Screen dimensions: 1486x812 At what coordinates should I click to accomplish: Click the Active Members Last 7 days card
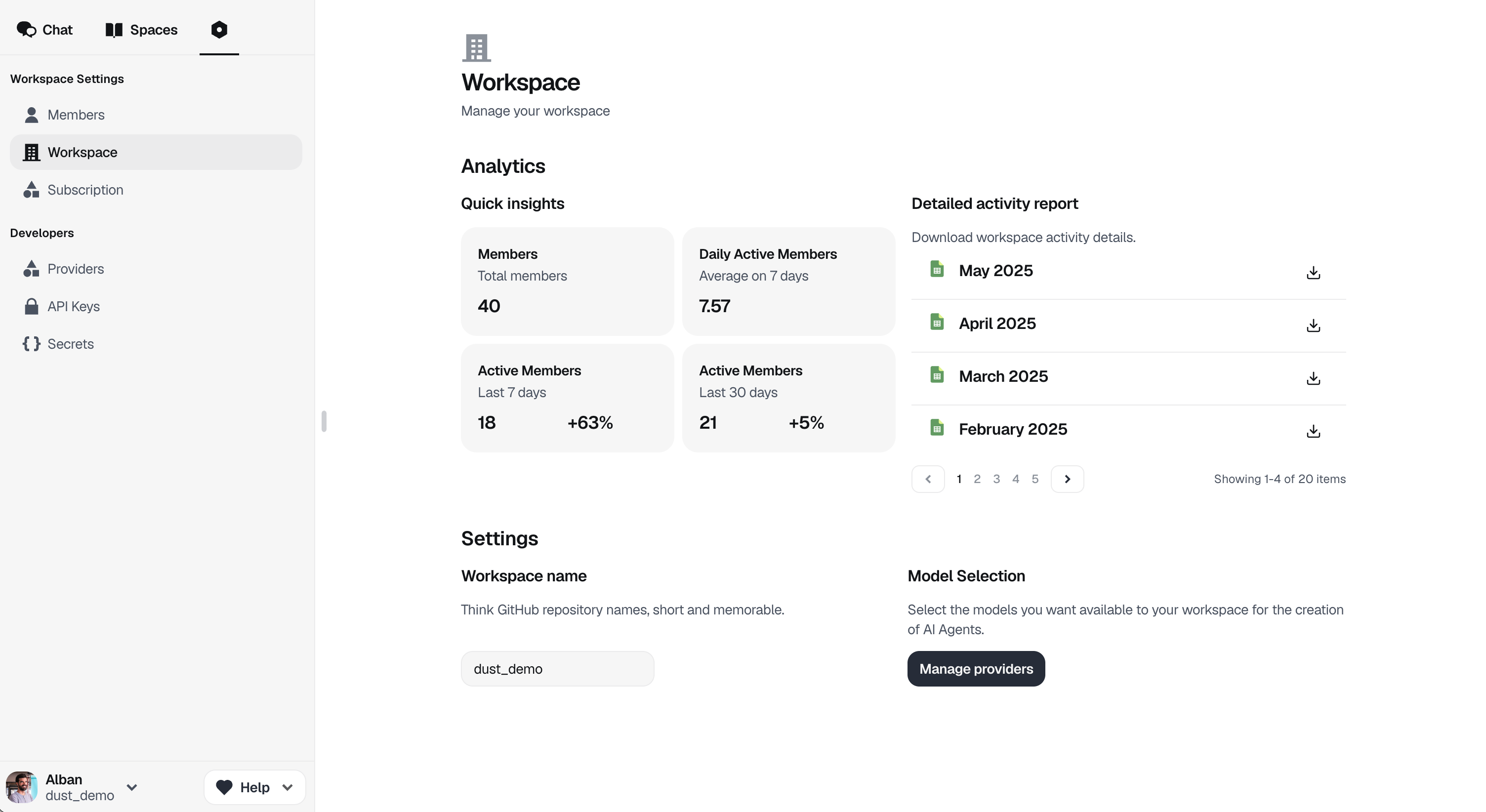(567, 398)
